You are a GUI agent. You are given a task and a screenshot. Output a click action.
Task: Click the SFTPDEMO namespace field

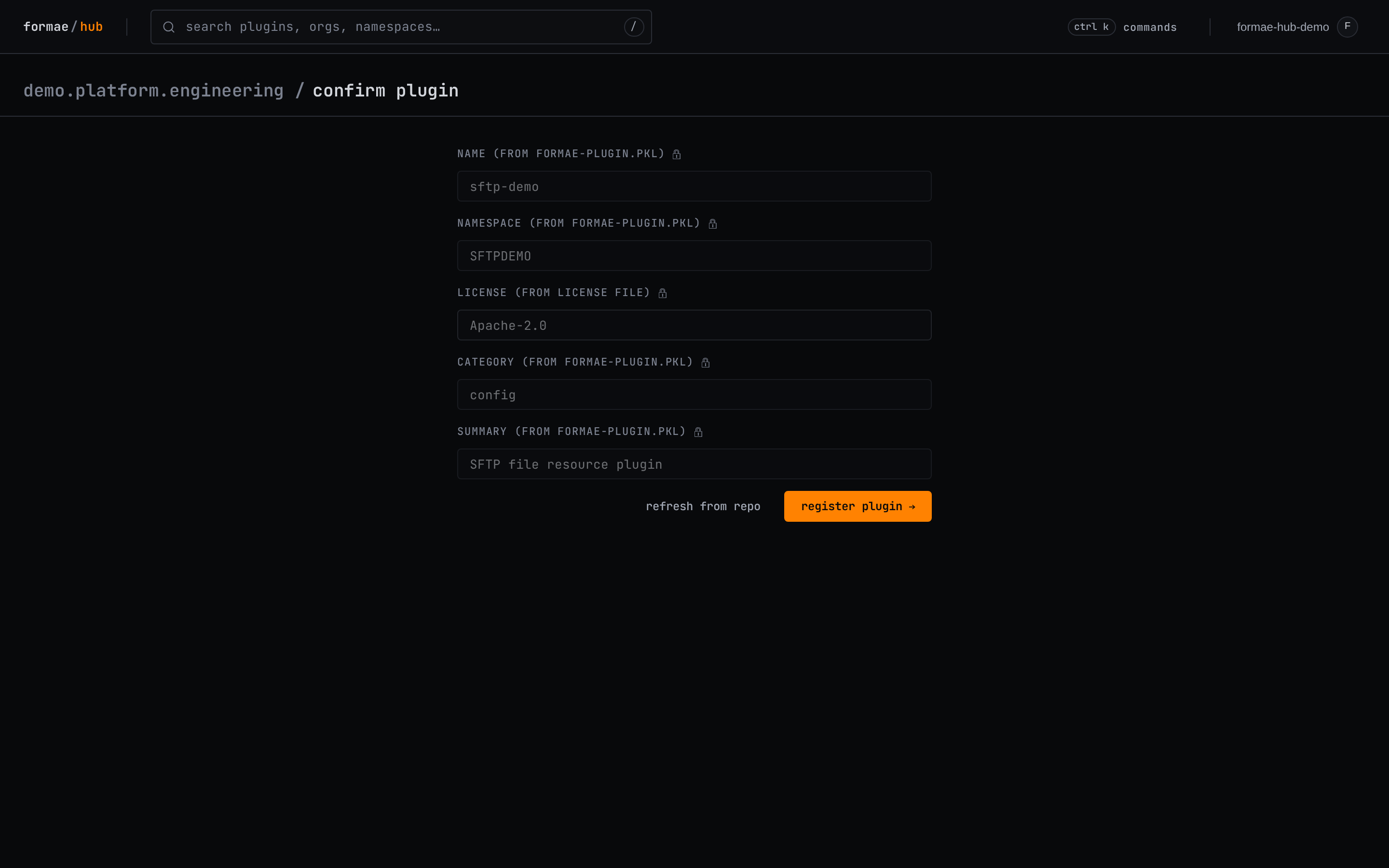tap(694, 256)
